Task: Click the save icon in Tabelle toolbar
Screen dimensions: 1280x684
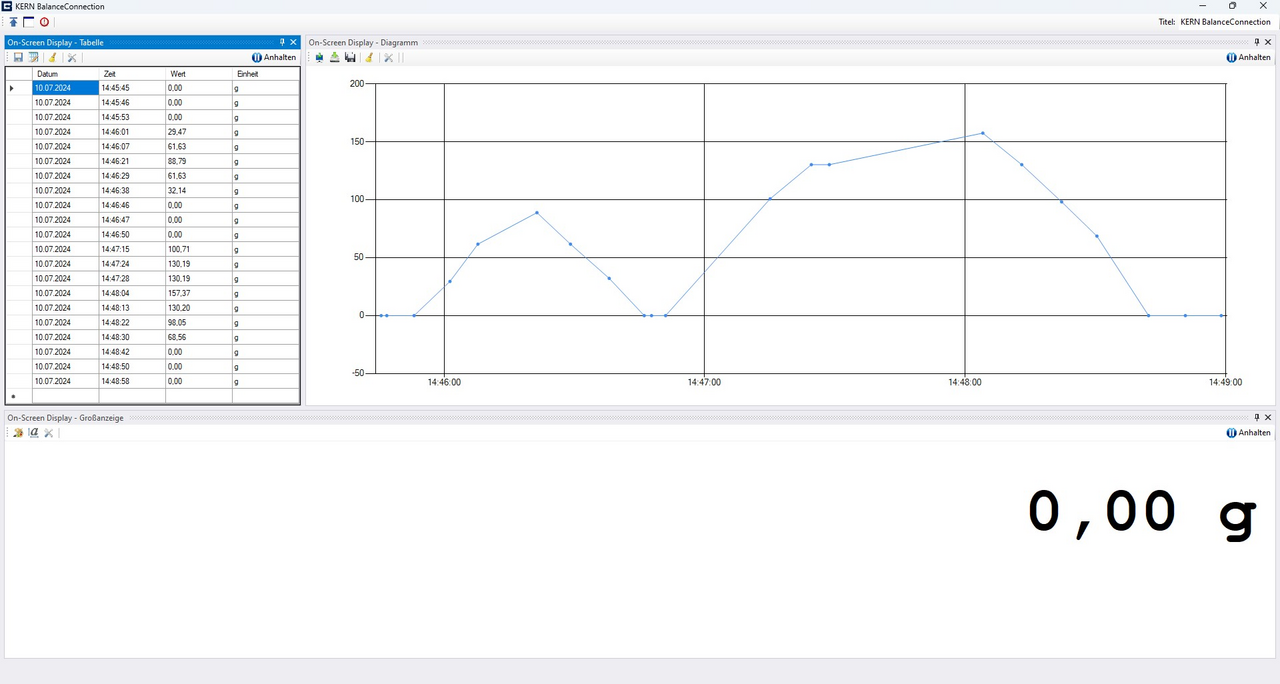Action: (x=18, y=58)
